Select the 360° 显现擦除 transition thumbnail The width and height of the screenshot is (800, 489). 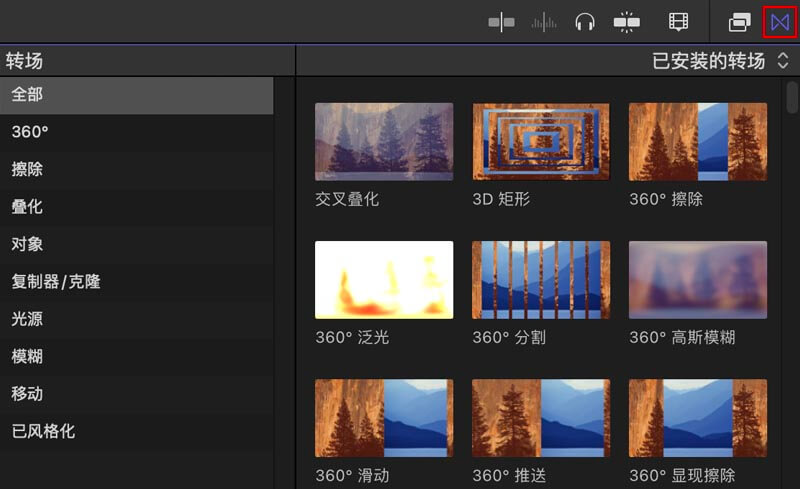(x=697, y=418)
